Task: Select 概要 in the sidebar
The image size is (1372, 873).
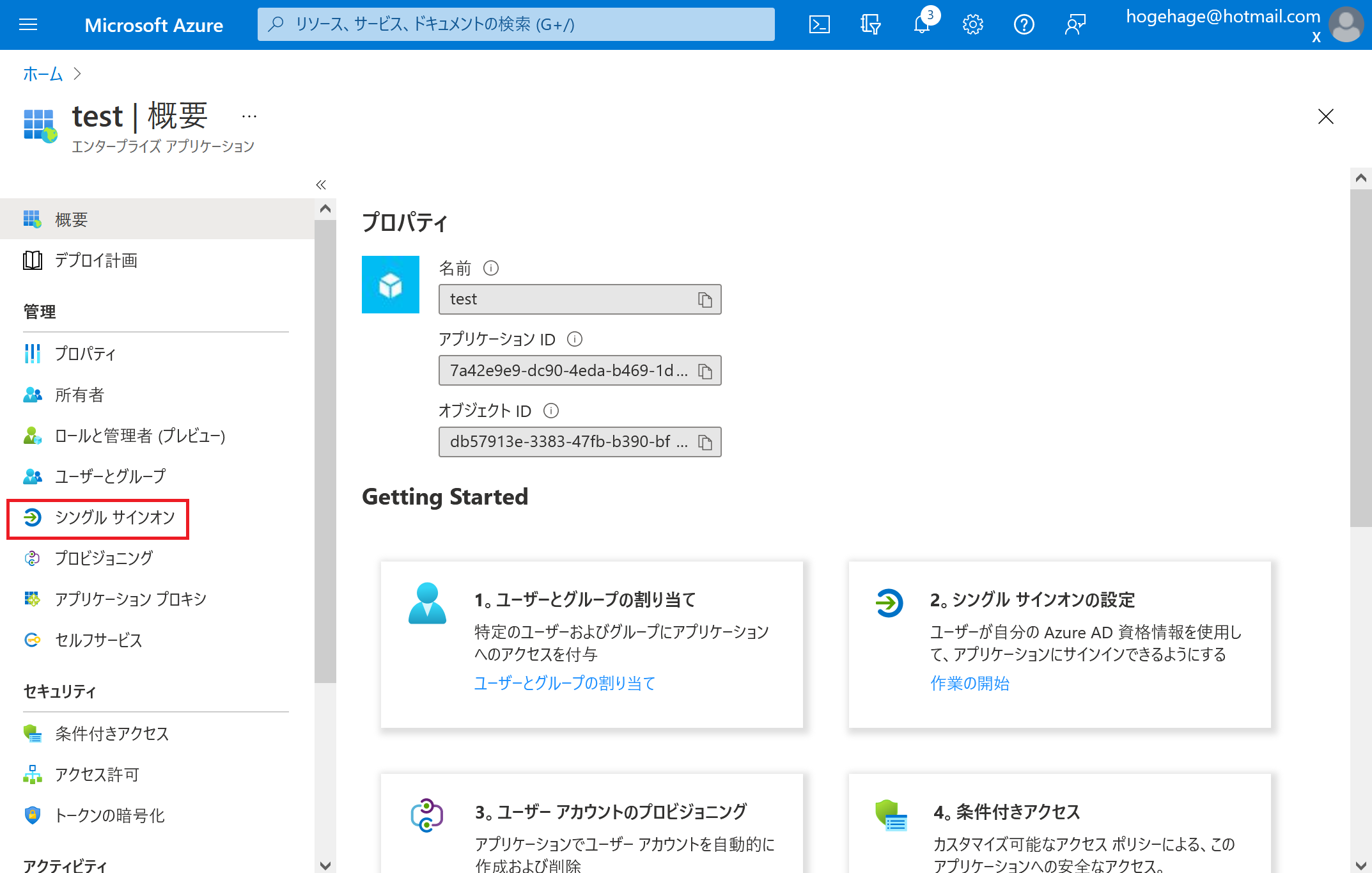Action: 157,219
